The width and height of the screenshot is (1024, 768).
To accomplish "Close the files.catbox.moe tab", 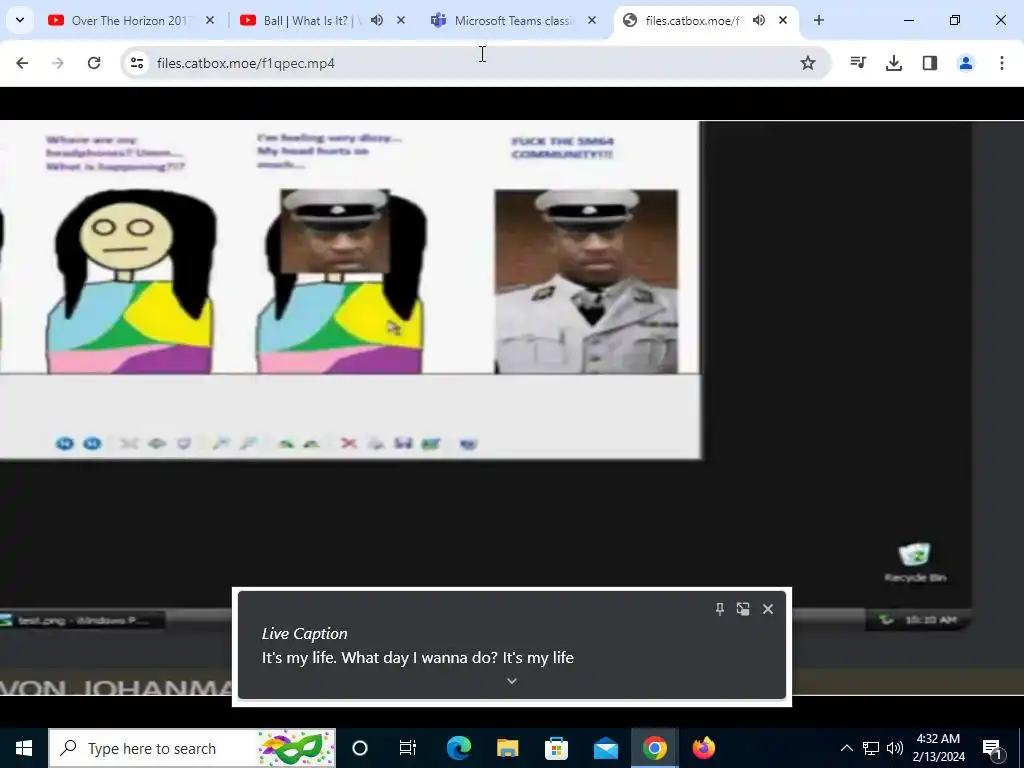I will click(x=783, y=20).
